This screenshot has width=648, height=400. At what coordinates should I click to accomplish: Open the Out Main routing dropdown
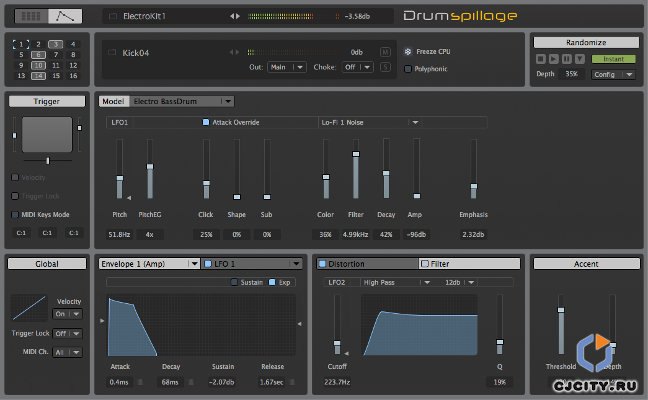tap(286, 67)
